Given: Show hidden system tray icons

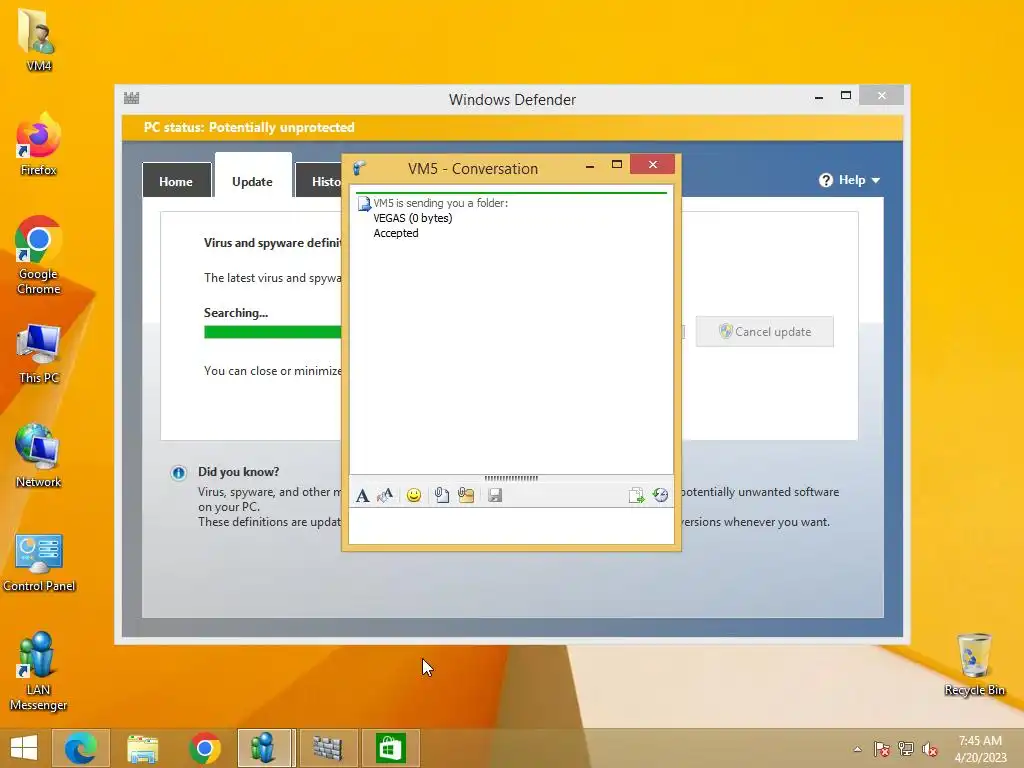Looking at the screenshot, I should [x=857, y=749].
